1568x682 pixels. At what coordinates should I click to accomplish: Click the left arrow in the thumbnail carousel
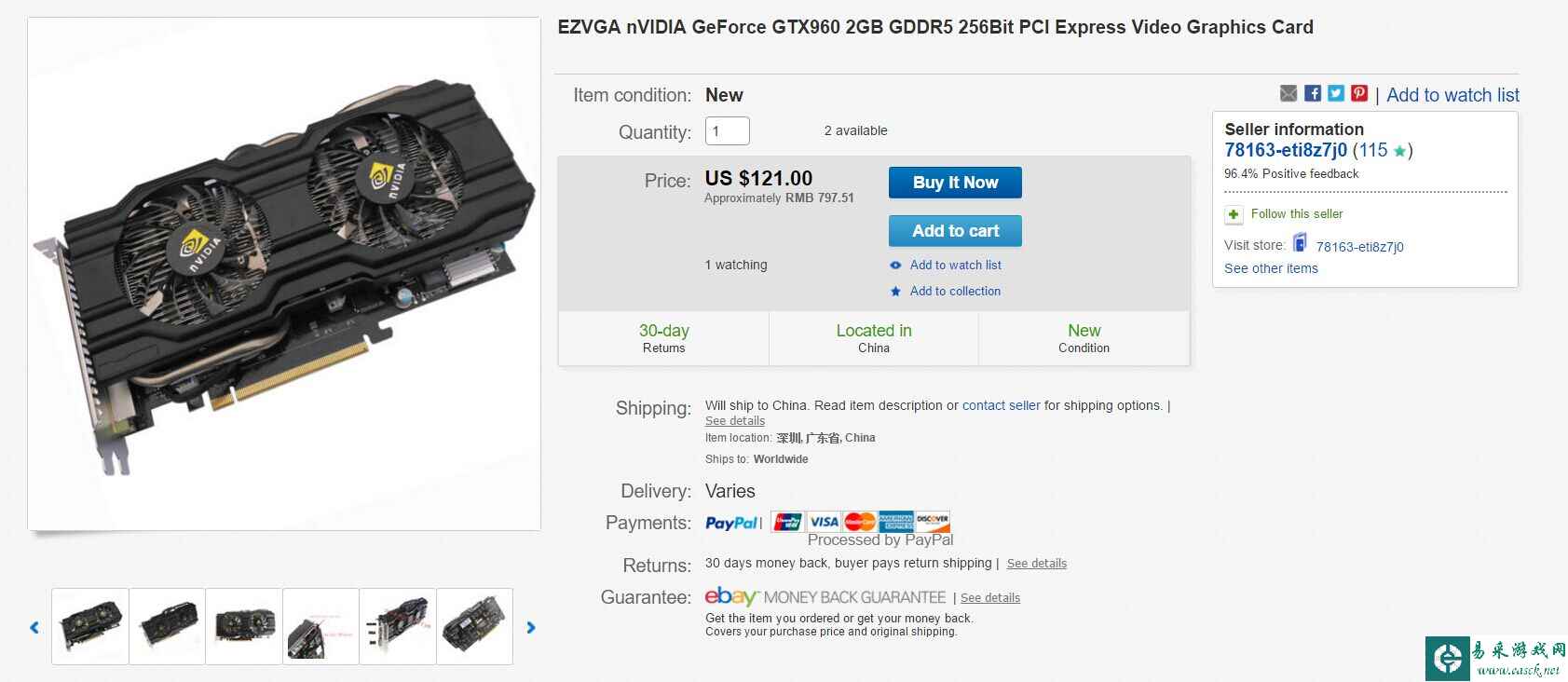[34, 627]
